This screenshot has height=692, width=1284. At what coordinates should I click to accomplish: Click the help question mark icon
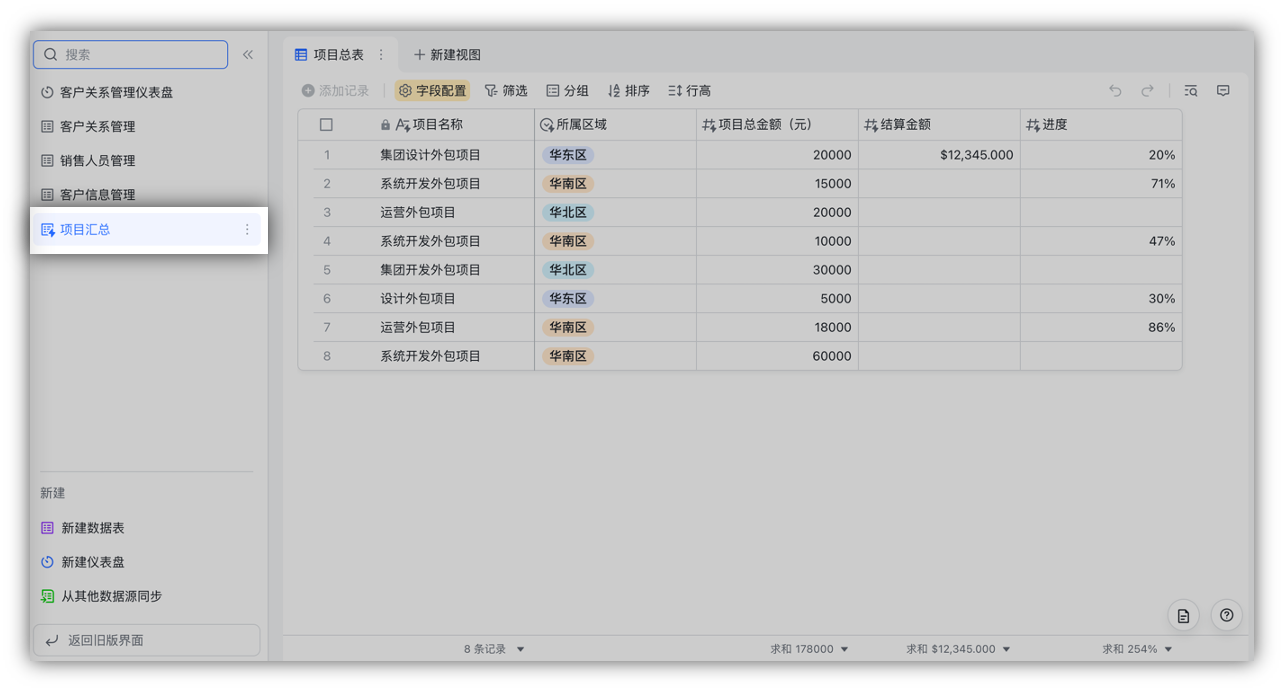pos(1226,615)
